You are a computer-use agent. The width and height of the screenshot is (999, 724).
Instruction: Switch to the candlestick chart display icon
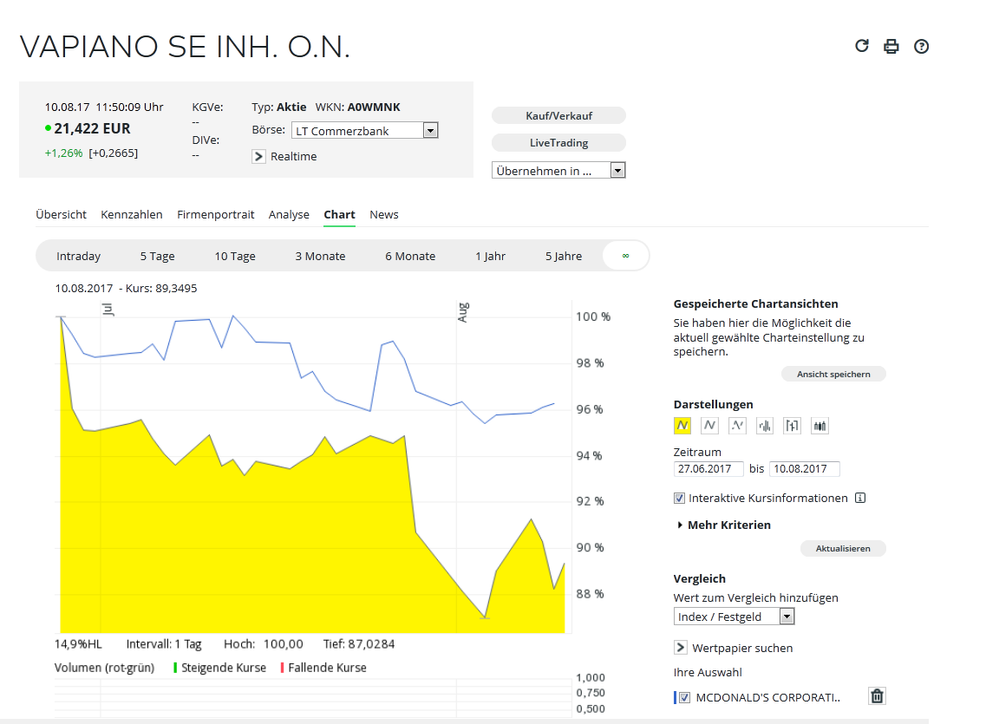click(x=820, y=425)
